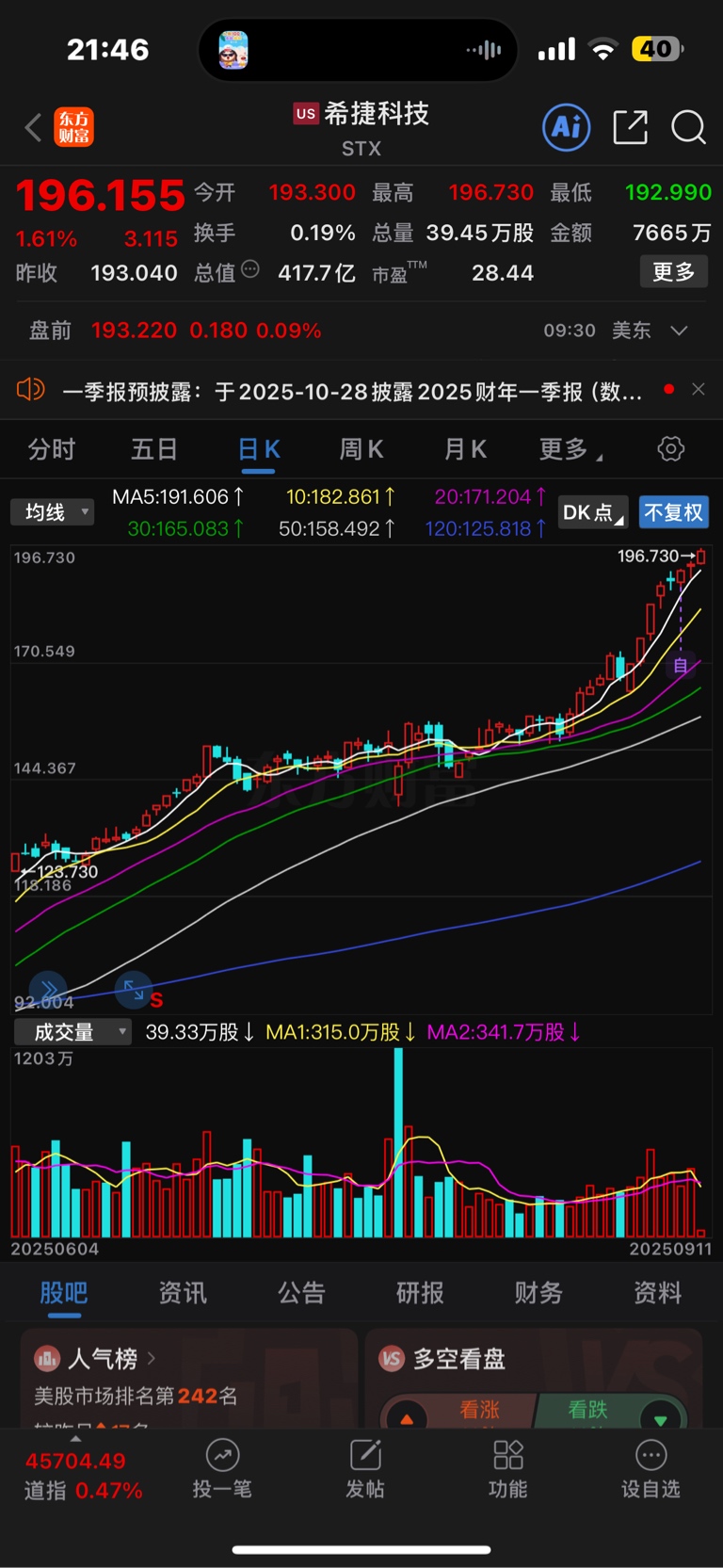Open the 东方财富 logo icon
723x1568 pixels.
pyautogui.click(x=73, y=127)
